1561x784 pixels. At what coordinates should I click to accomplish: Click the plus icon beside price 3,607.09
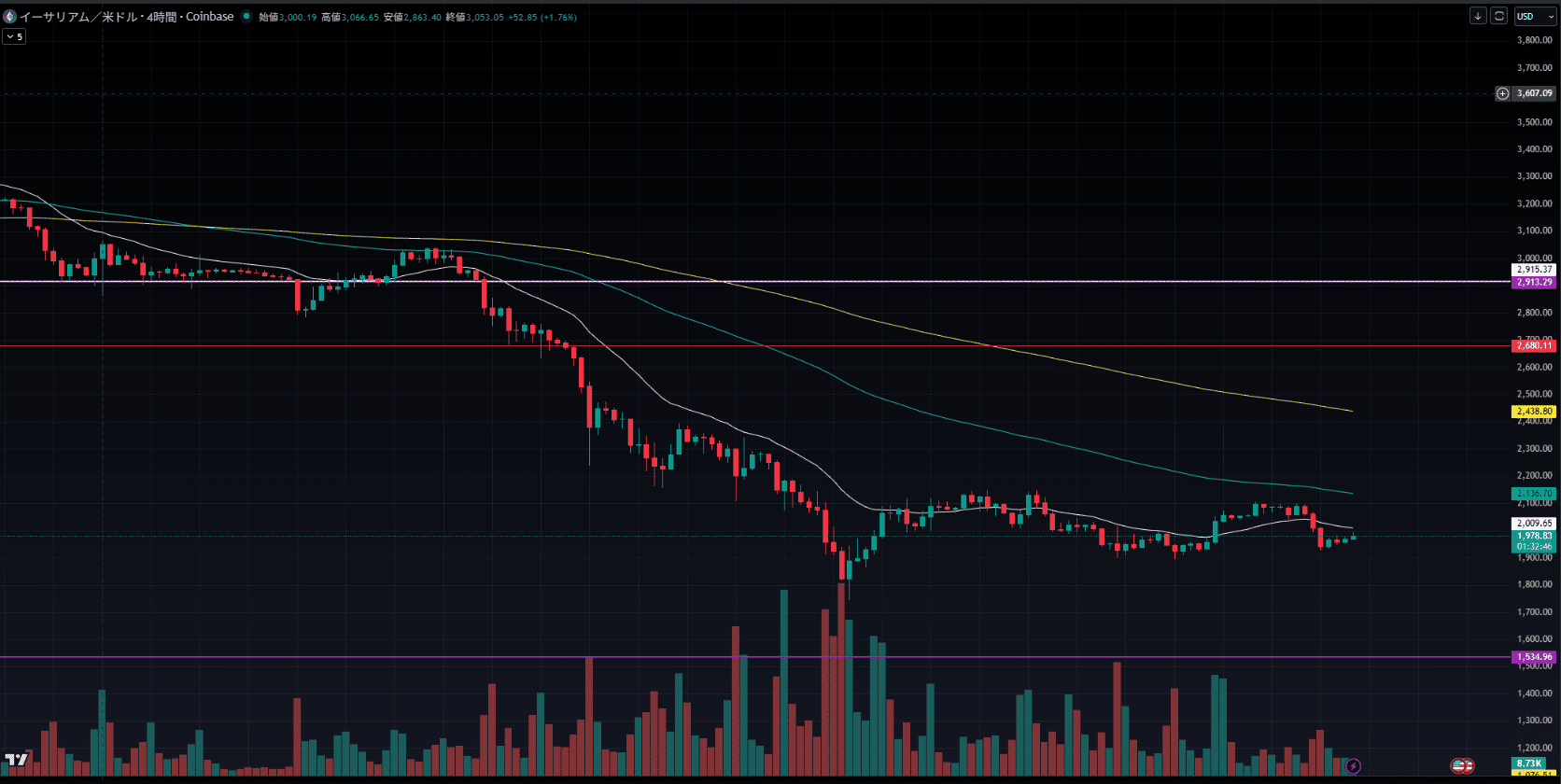[x=1502, y=93]
